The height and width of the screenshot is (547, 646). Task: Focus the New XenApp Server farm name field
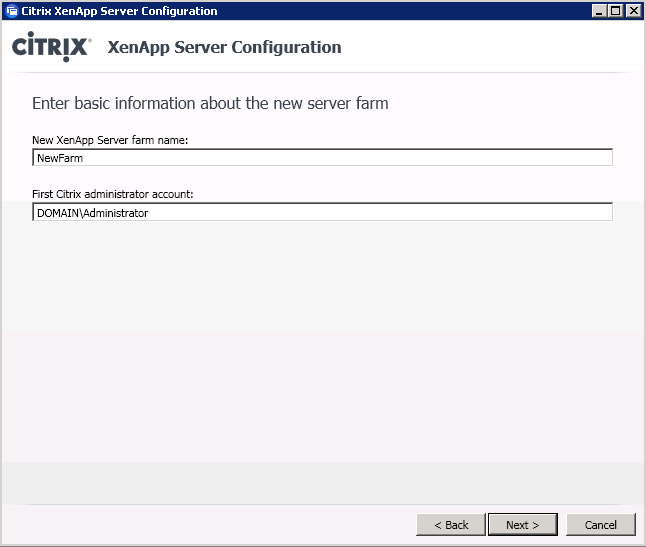click(322, 157)
